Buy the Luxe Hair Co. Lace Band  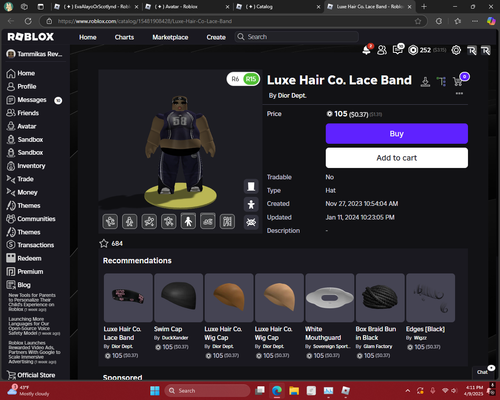(x=397, y=134)
